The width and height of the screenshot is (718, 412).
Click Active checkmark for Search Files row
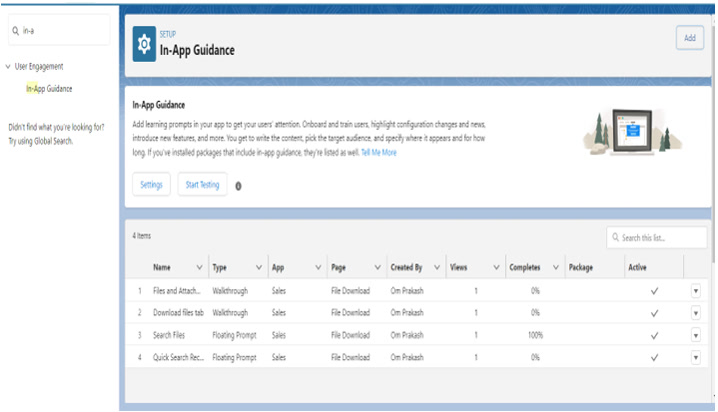(x=654, y=335)
